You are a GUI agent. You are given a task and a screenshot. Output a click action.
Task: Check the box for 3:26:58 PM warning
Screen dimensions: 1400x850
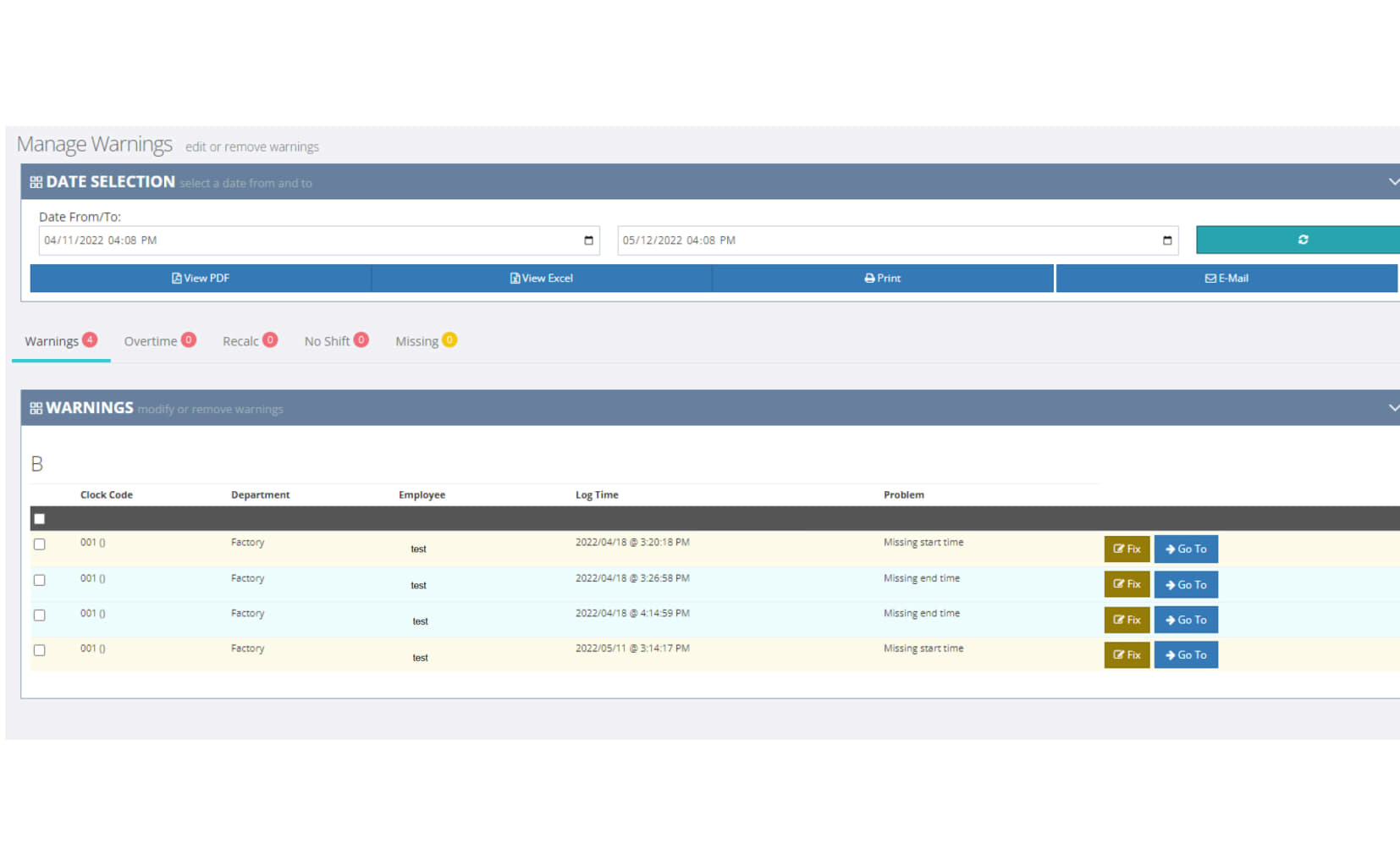click(40, 580)
